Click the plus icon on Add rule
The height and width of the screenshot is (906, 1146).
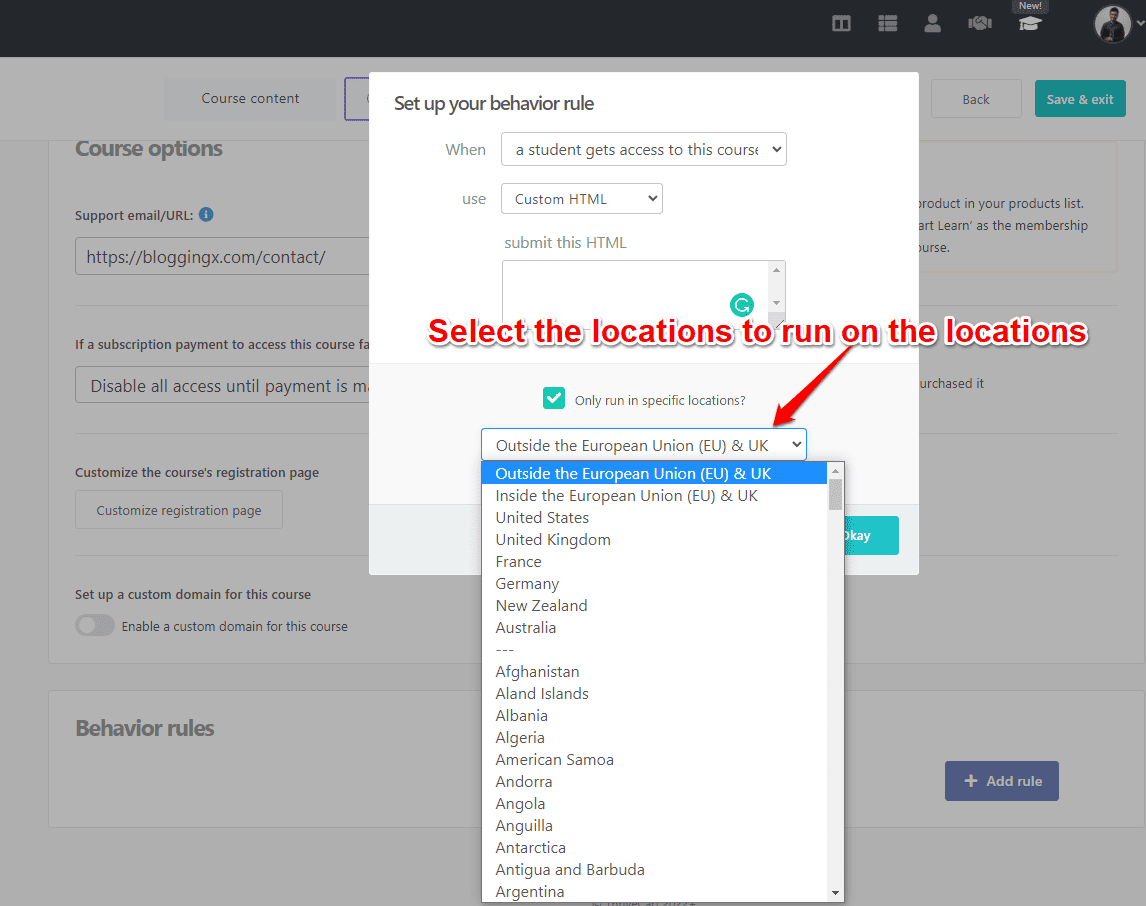pos(971,780)
